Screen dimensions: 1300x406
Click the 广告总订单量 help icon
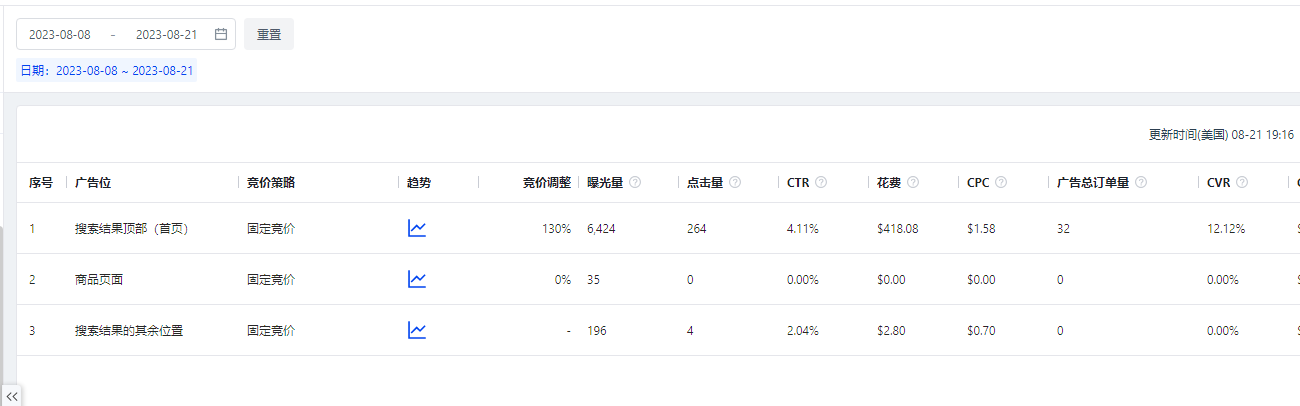point(1141,183)
